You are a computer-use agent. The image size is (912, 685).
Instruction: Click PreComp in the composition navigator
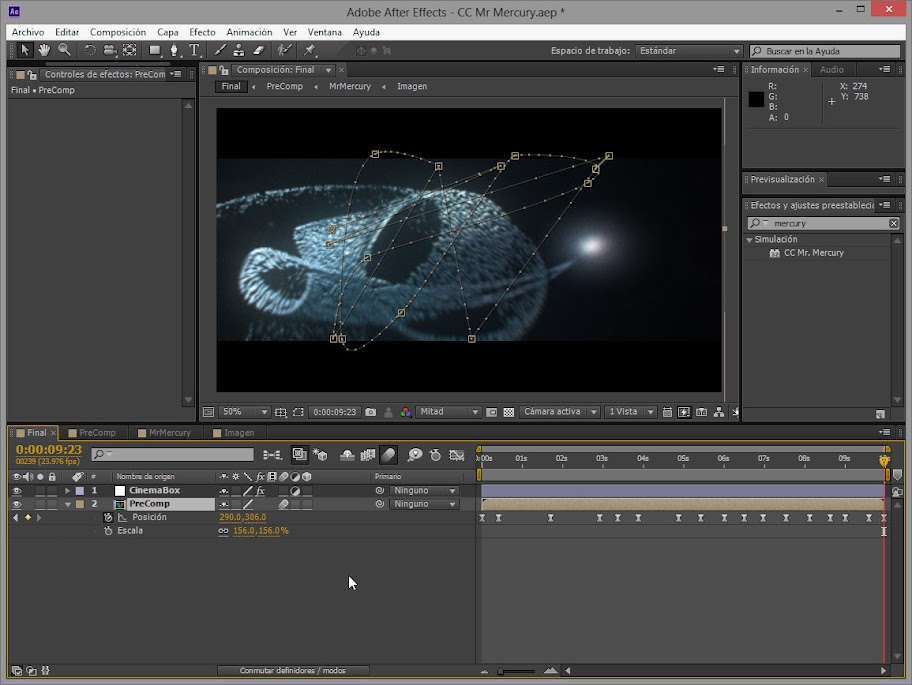(284, 86)
